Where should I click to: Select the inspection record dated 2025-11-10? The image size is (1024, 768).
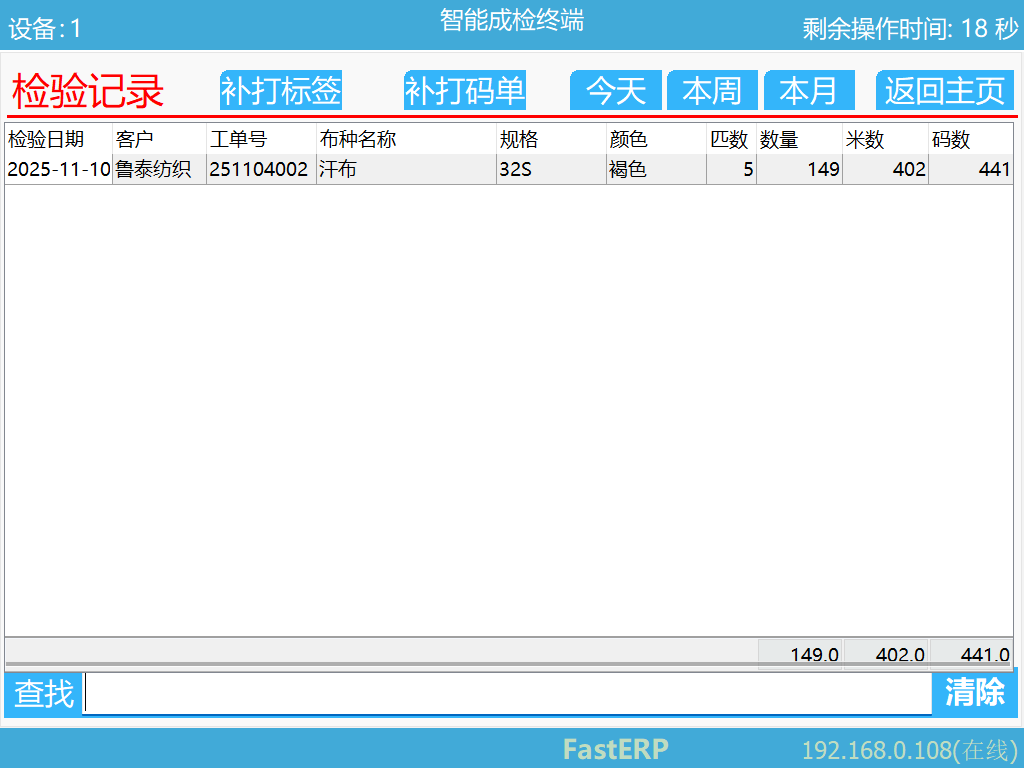(x=400, y=170)
